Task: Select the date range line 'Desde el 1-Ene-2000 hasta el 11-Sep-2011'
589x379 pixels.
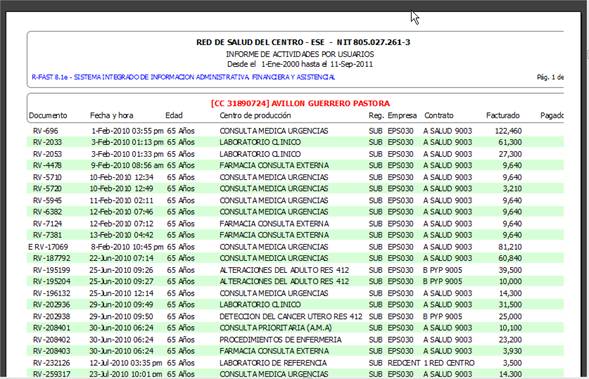Action: click(x=300, y=64)
